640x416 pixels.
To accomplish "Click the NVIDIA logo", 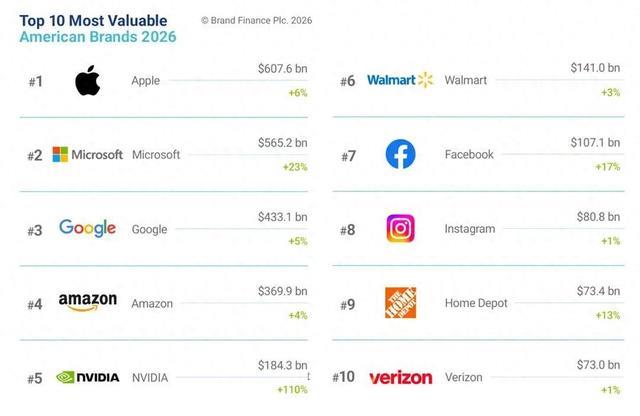I will (88, 378).
